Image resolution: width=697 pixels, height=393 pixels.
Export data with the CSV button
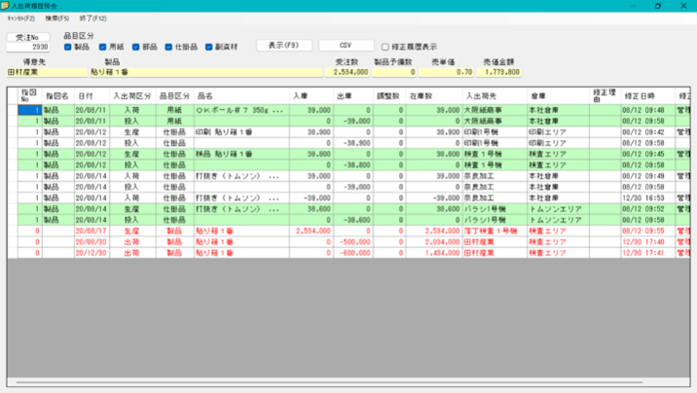click(x=346, y=45)
